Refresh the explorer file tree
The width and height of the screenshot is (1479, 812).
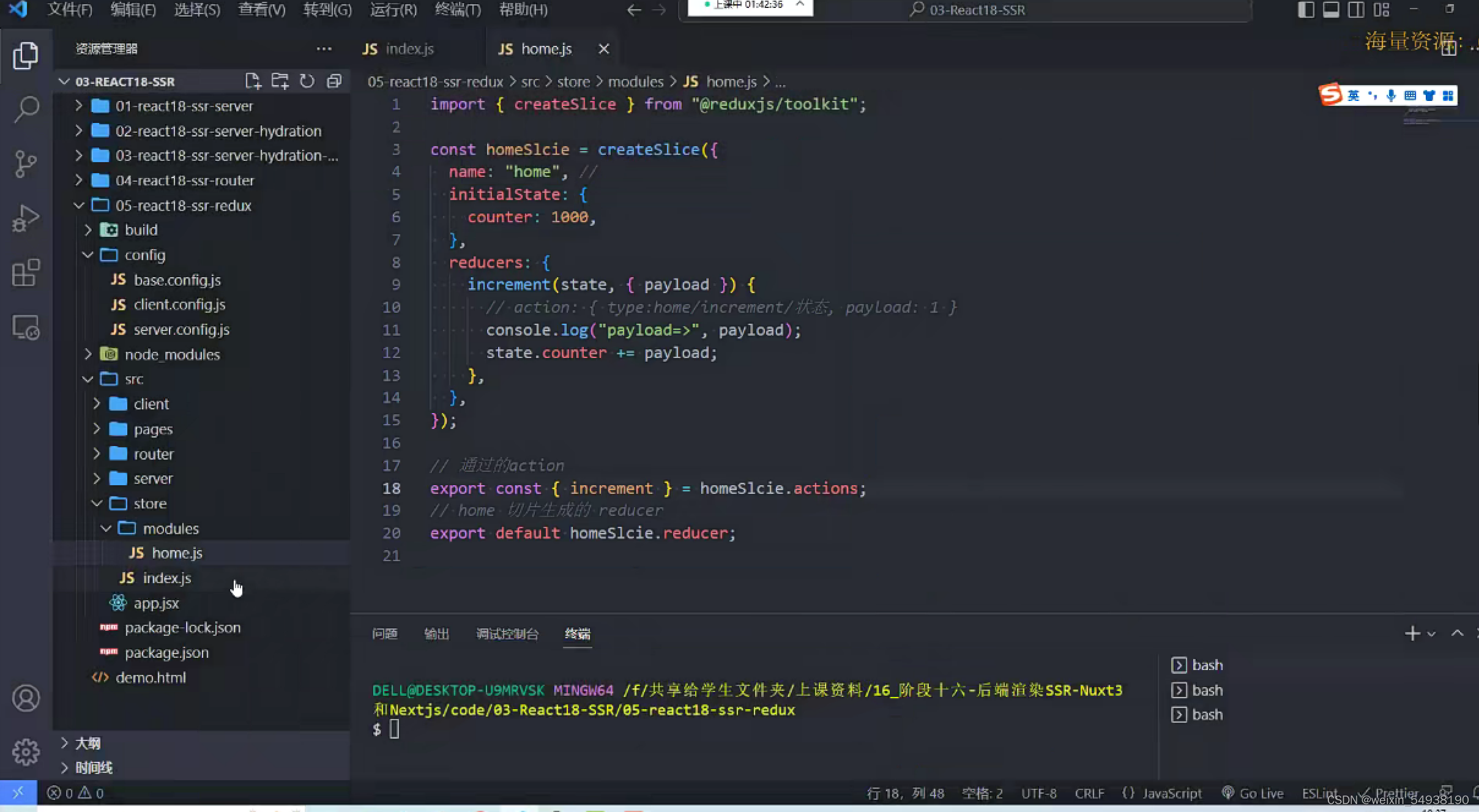click(307, 81)
